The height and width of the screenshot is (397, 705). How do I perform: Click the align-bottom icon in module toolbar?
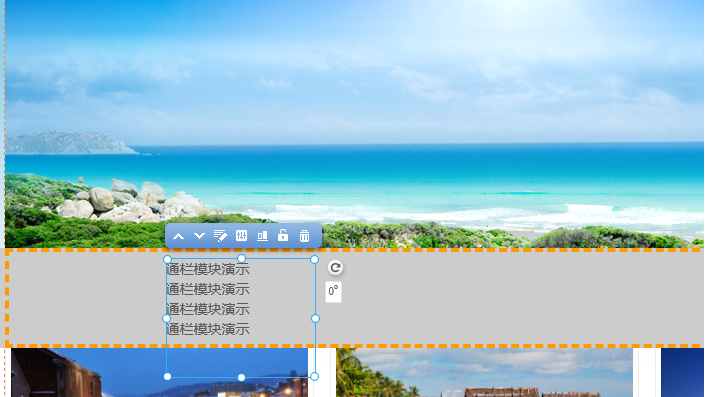pyautogui.click(x=262, y=236)
